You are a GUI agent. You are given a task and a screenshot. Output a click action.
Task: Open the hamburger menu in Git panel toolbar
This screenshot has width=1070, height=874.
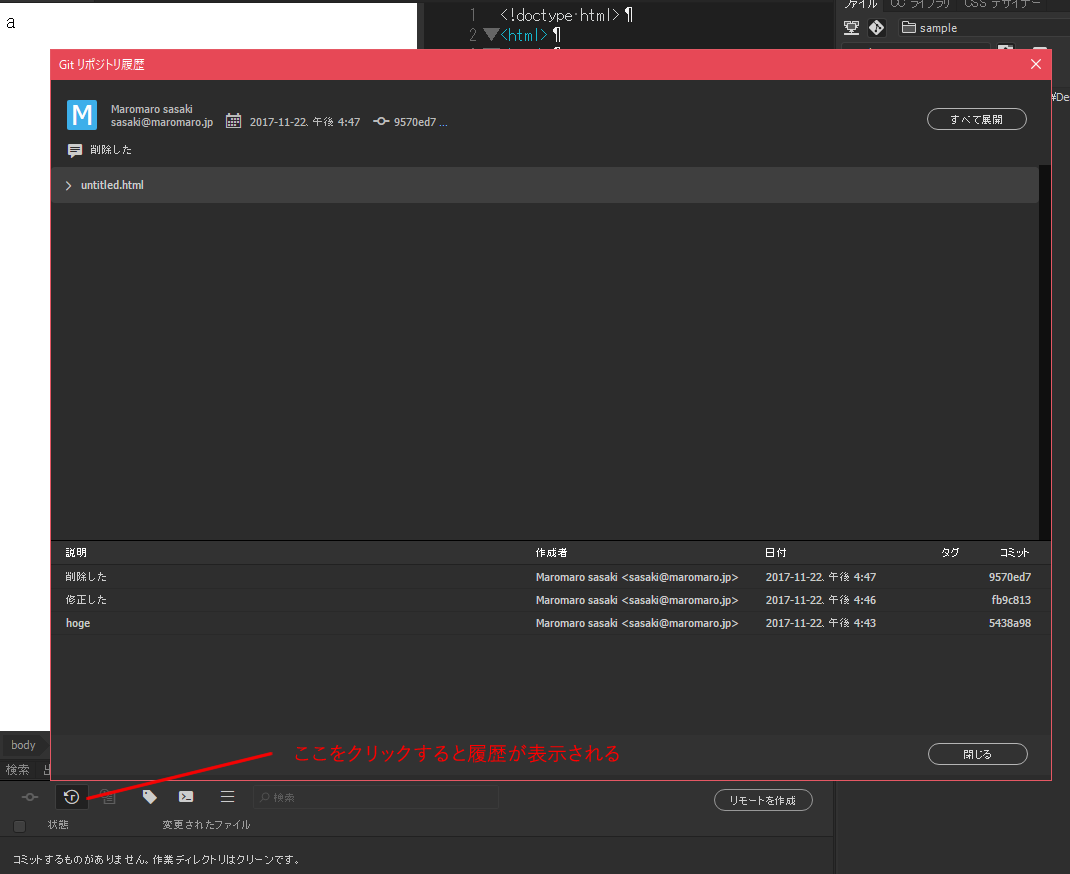[x=227, y=796]
